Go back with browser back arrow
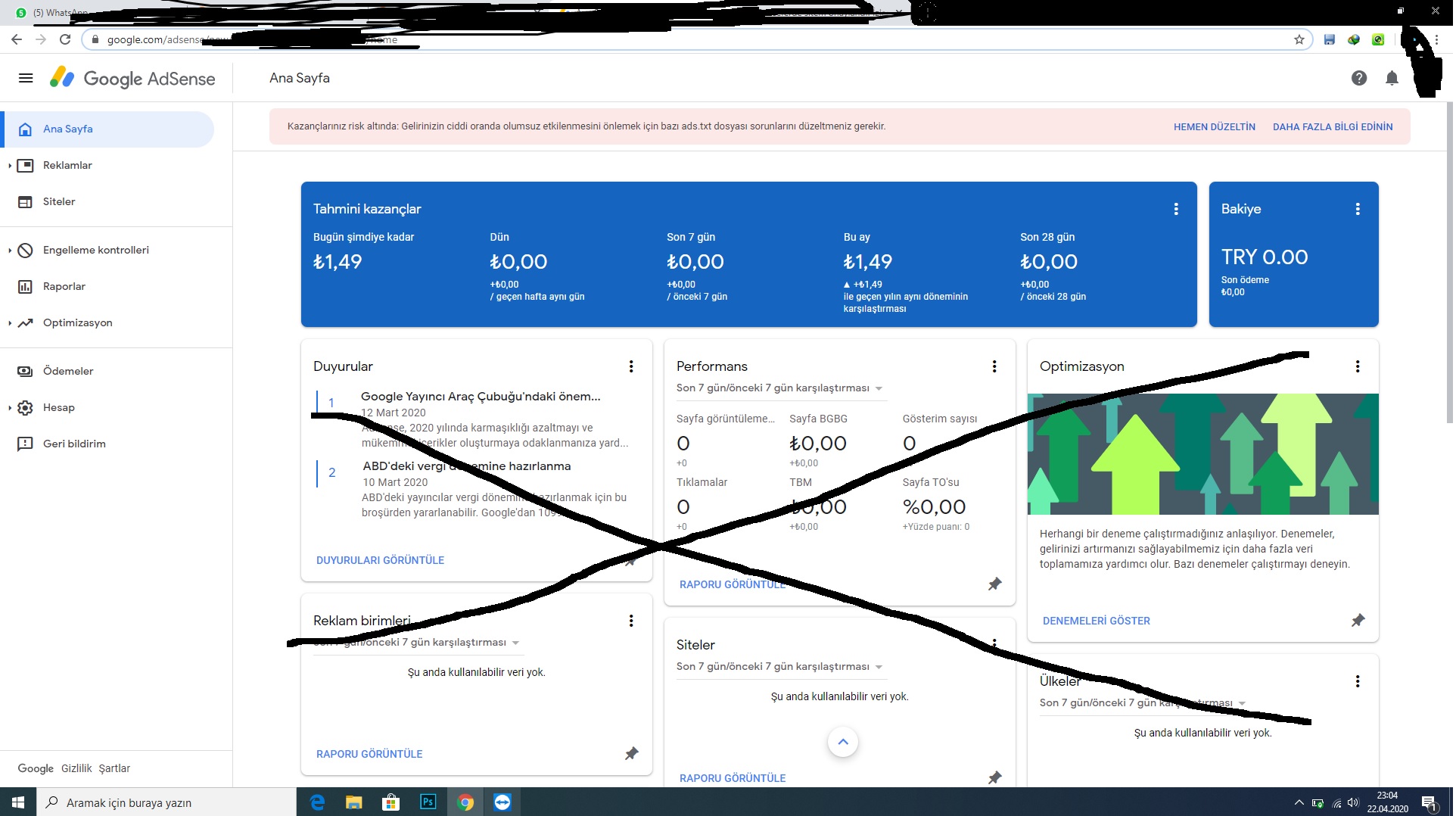 pos(17,39)
